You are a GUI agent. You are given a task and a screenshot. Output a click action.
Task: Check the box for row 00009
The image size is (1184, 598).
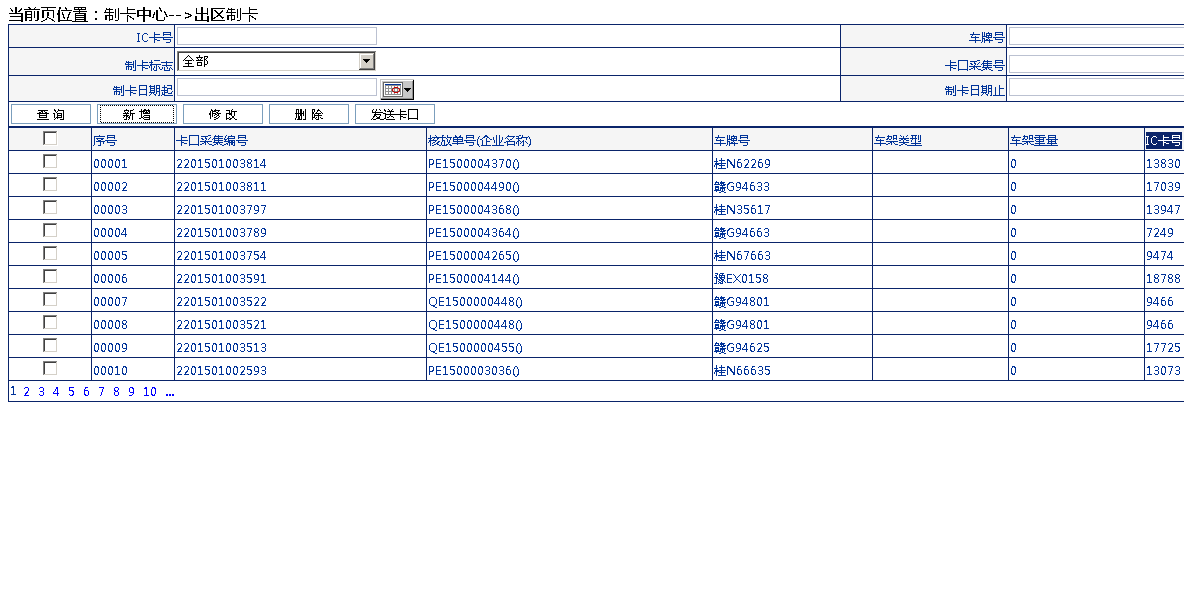(x=50, y=345)
